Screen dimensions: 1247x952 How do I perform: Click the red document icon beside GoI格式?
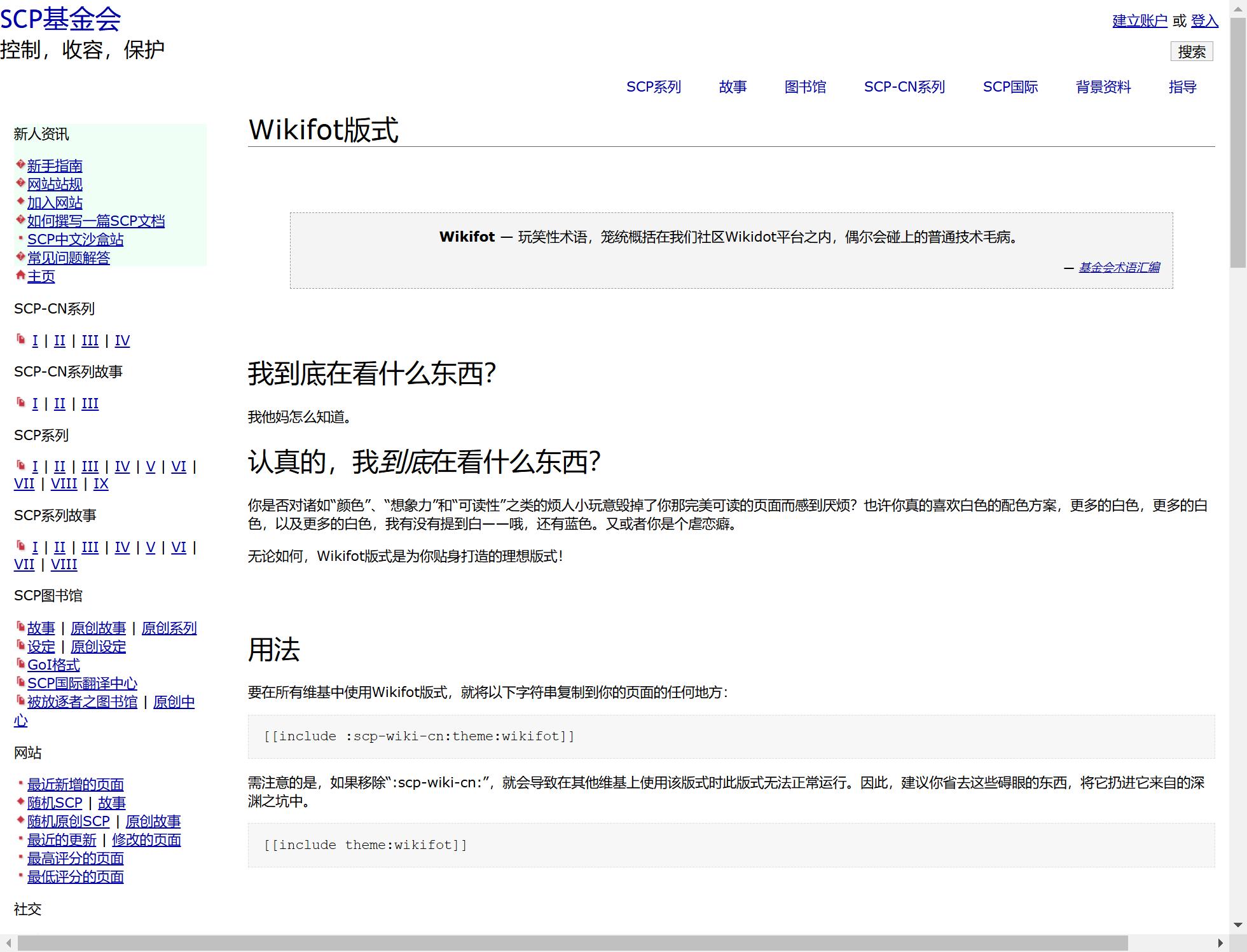point(20,664)
